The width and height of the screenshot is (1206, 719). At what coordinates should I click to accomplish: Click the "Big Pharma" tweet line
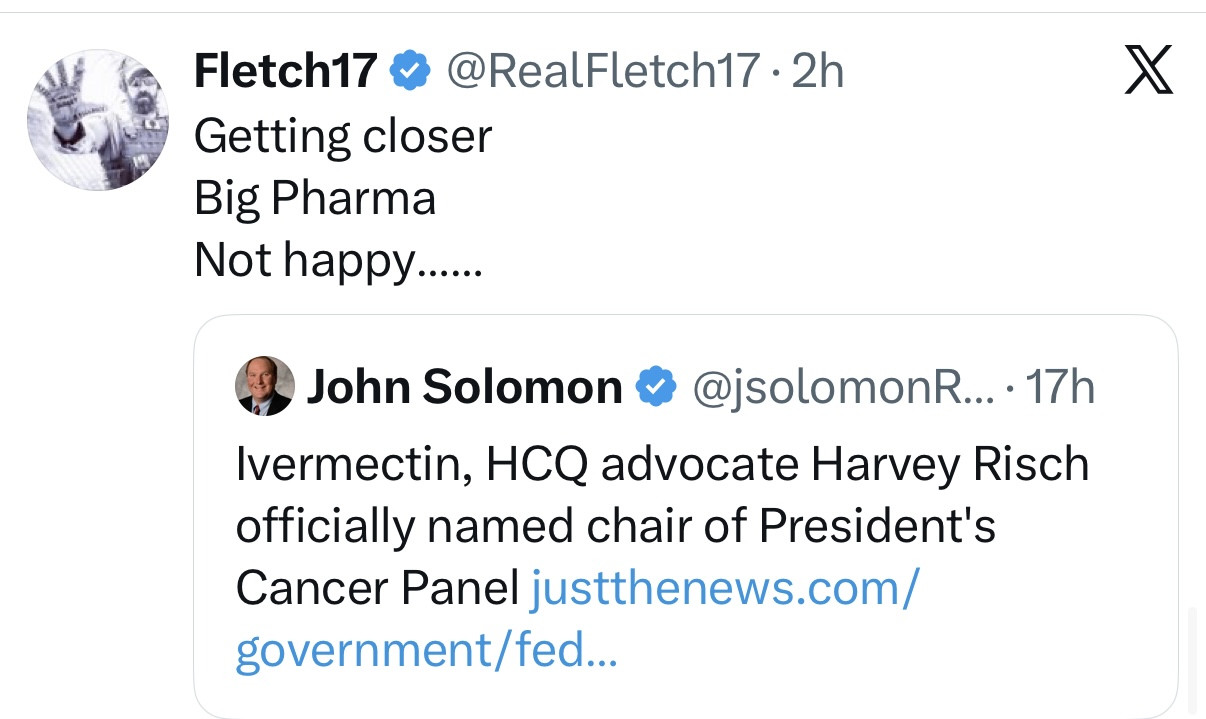coord(315,197)
